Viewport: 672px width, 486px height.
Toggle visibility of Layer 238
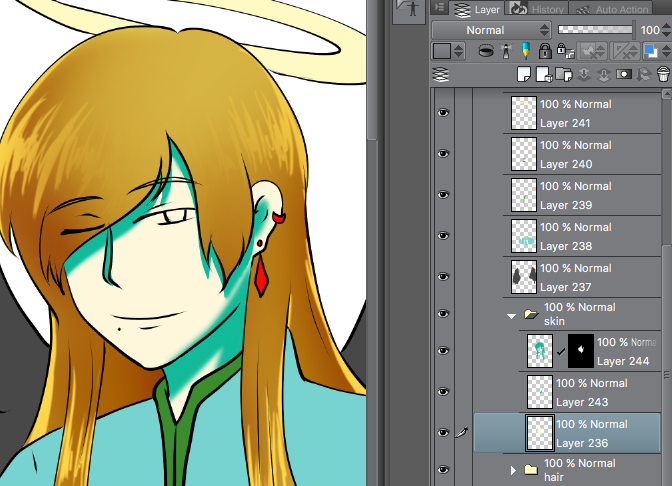(443, 236)
